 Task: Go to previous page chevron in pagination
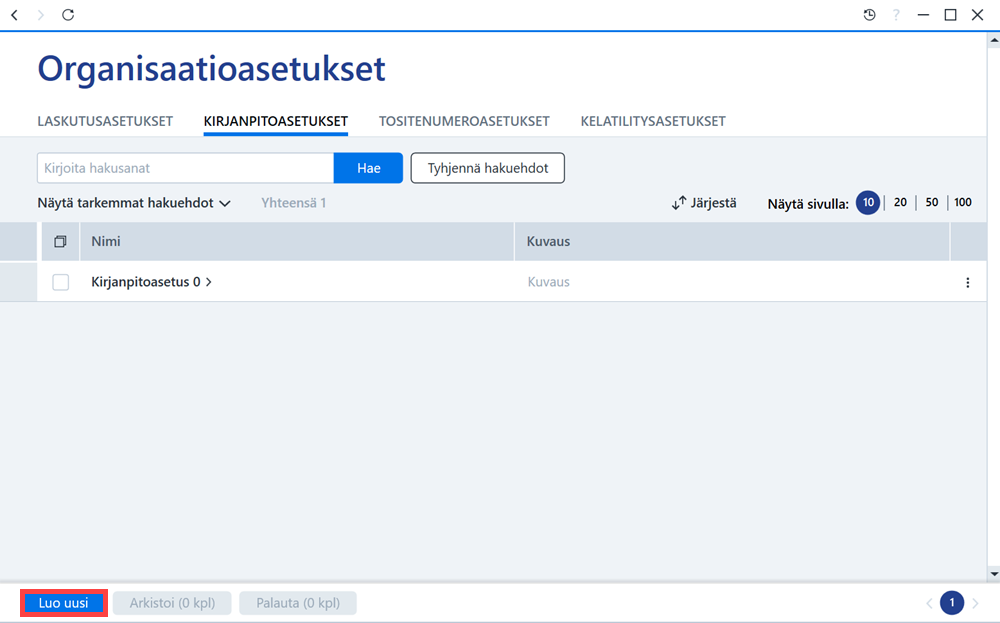[x=929, y=603]
